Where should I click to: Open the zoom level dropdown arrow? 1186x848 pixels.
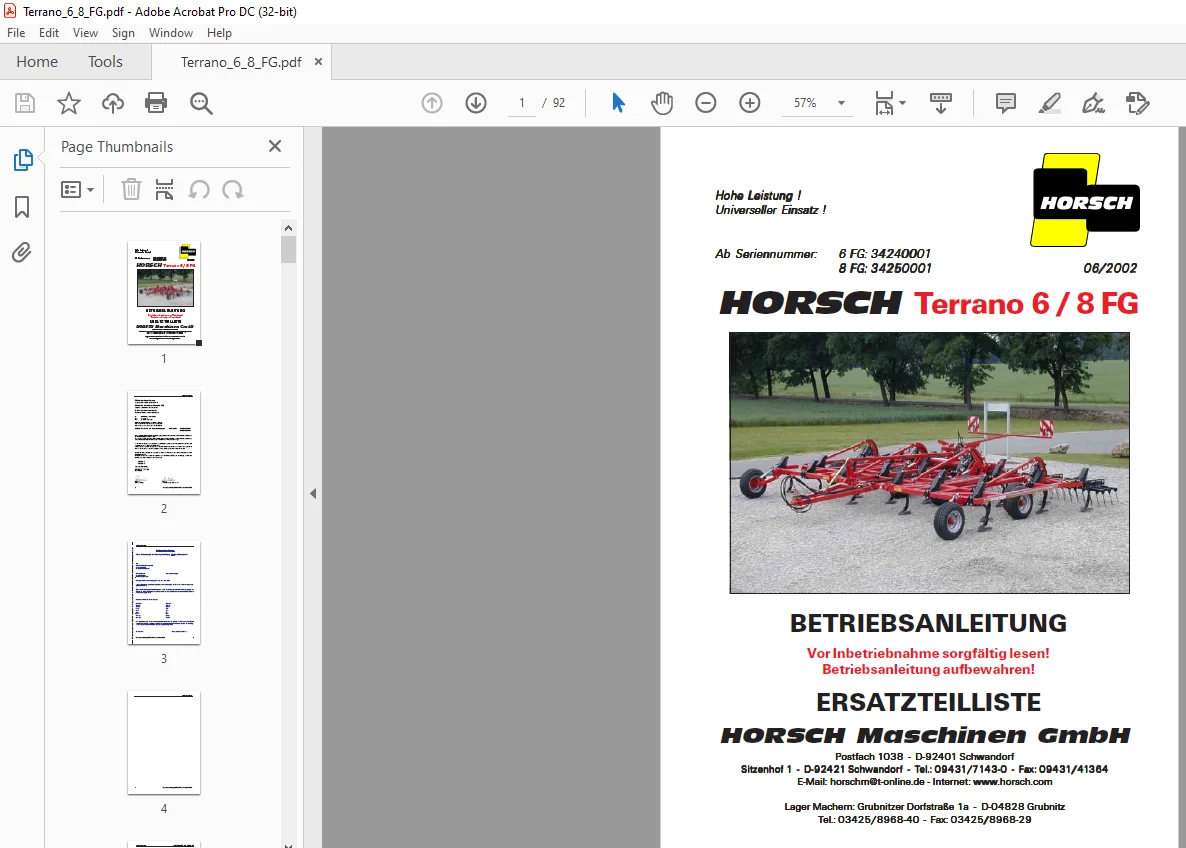841,103
